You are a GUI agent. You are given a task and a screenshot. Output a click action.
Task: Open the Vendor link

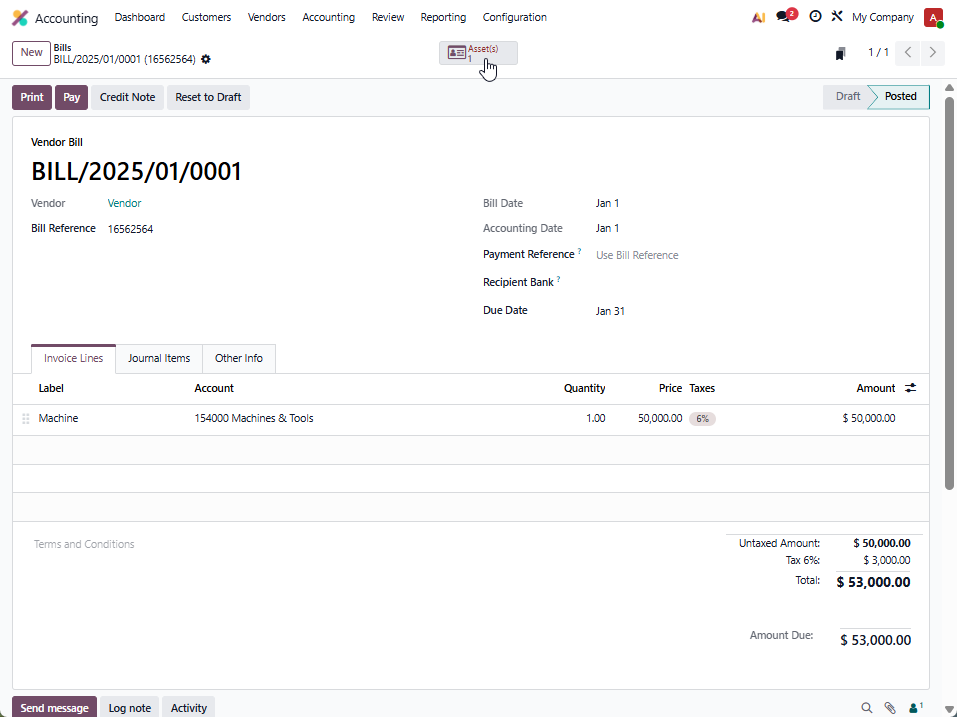pos(124,203)
